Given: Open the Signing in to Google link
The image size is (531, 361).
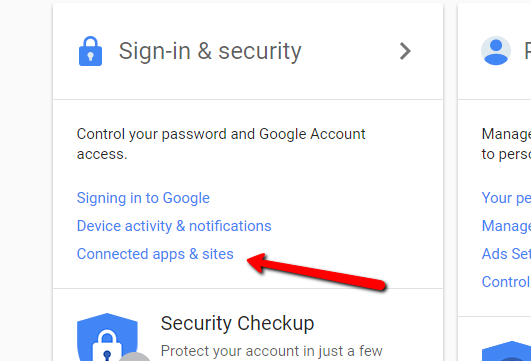Looking at the screenshot, I should 143,198.
